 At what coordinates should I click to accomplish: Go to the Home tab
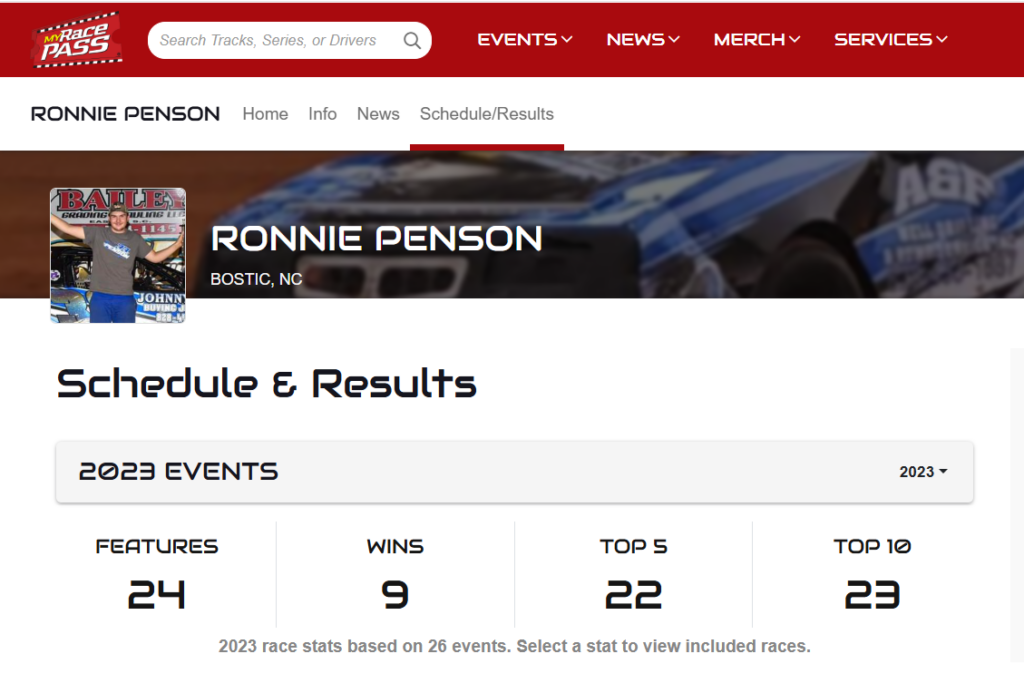coord(265,114)
